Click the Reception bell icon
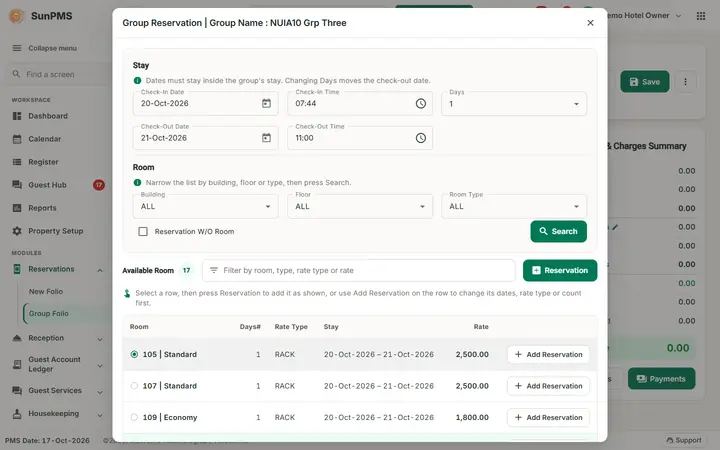Viewport: 720px width, 450px height. pyautogui.click(x=17, y=338)
